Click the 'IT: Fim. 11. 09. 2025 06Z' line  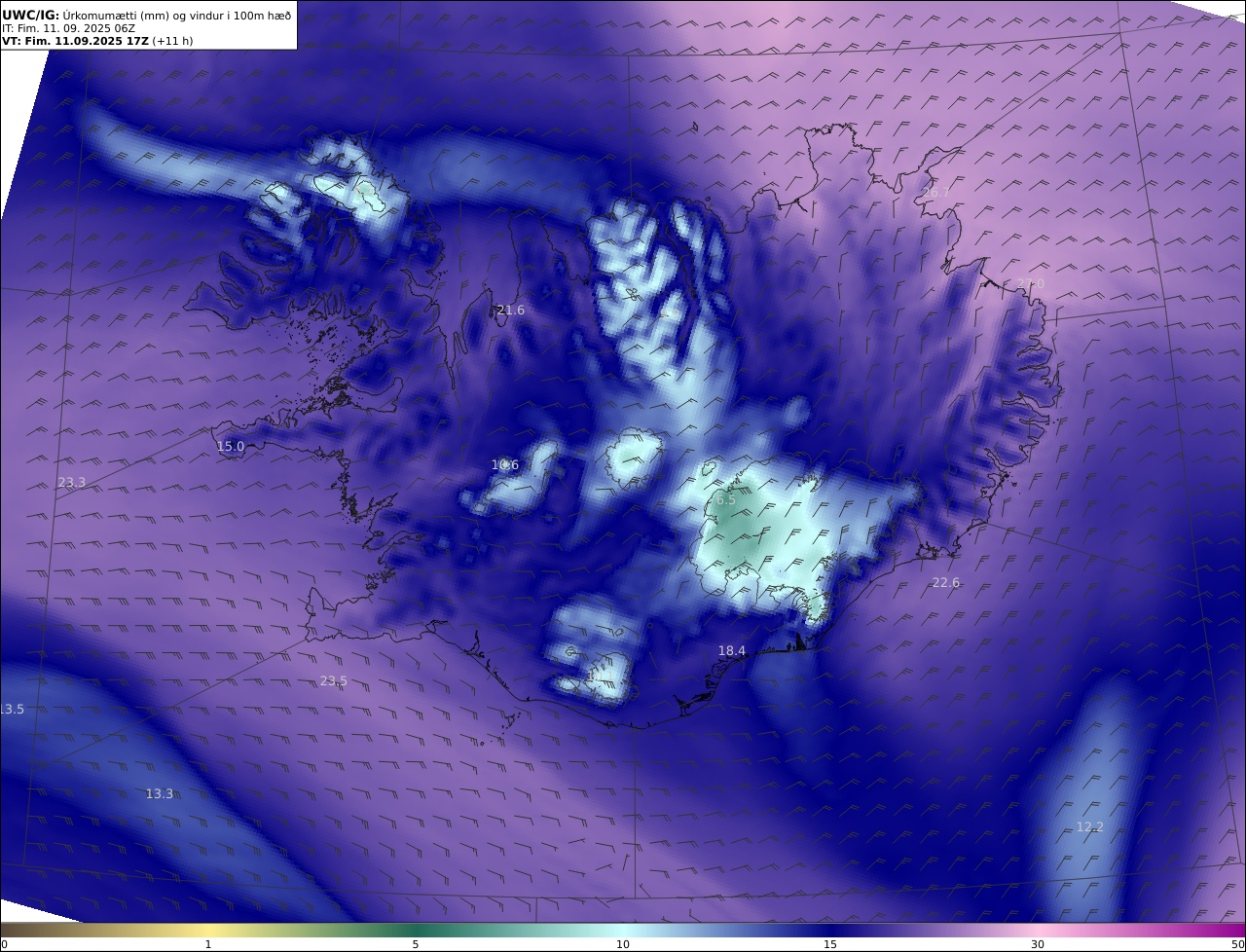click(x=68, y=28)
